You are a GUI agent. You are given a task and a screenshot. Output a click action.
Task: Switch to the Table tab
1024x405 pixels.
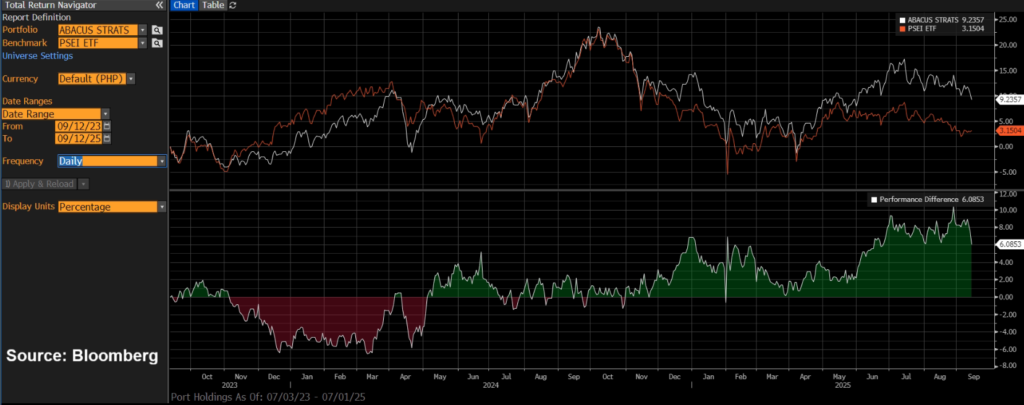(213, 5)
